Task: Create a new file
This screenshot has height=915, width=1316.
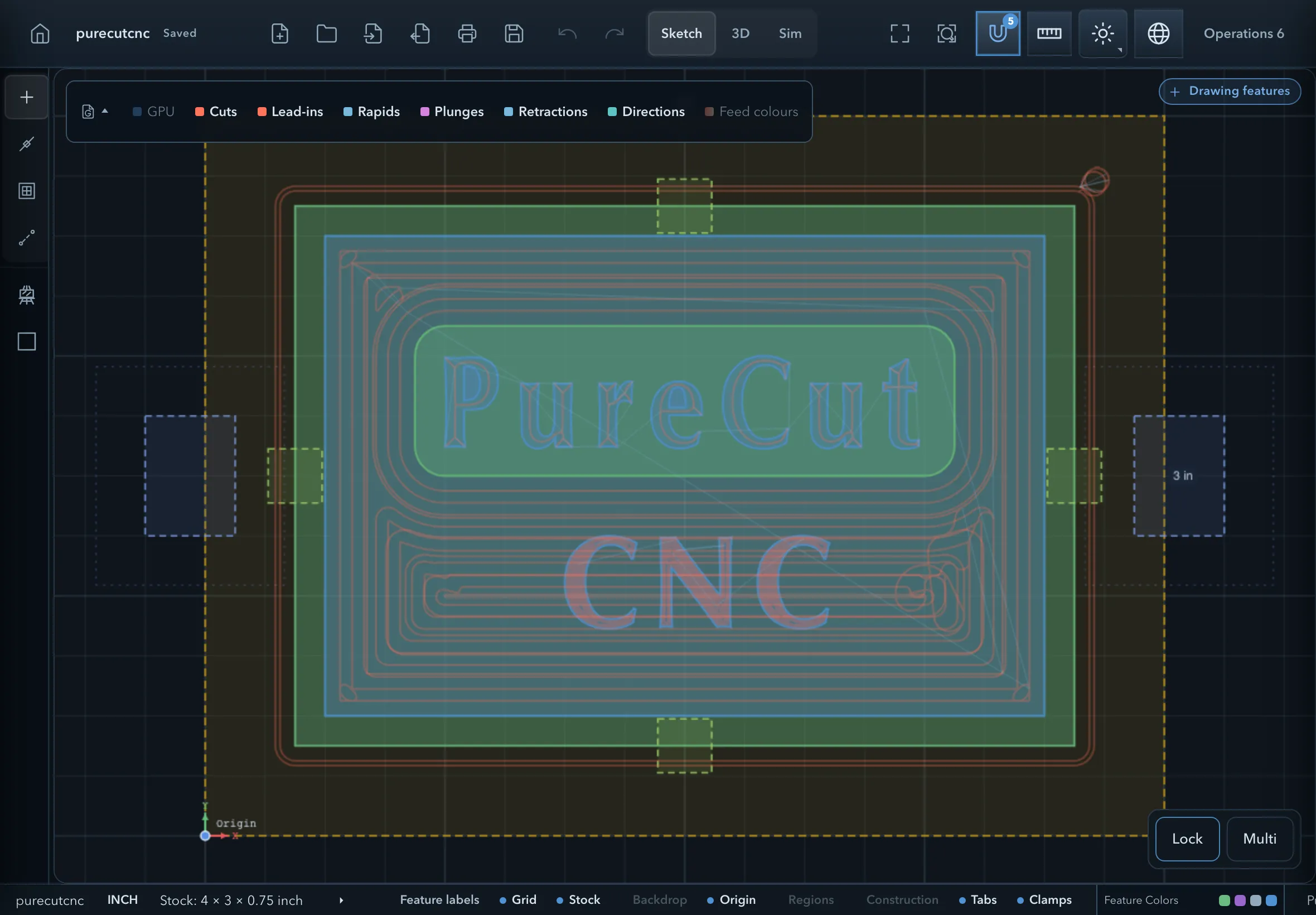Action: (x=279, y=33)
